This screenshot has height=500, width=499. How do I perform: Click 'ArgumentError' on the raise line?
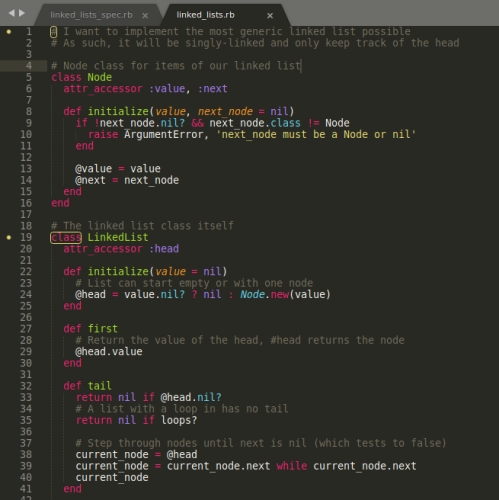click(163, 134)
